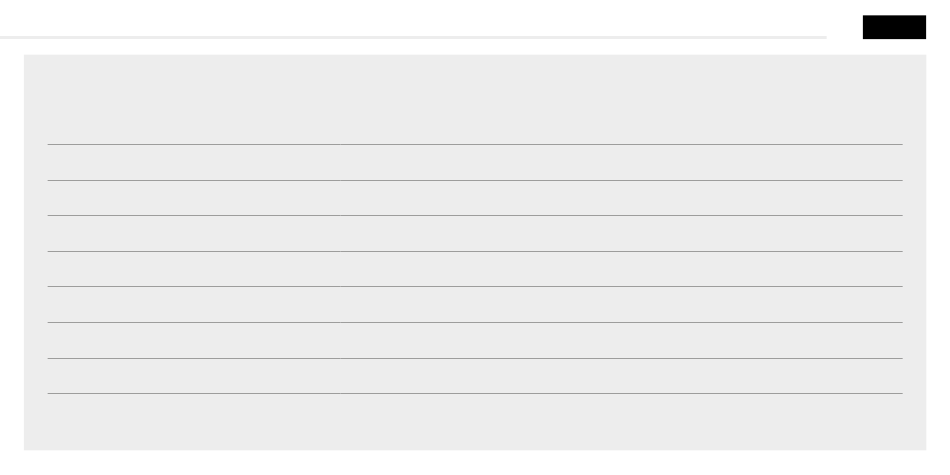Viewport: 950px width, 475px height.
Task: Select the fourth empty row in the panel
Action: point(474,269)
